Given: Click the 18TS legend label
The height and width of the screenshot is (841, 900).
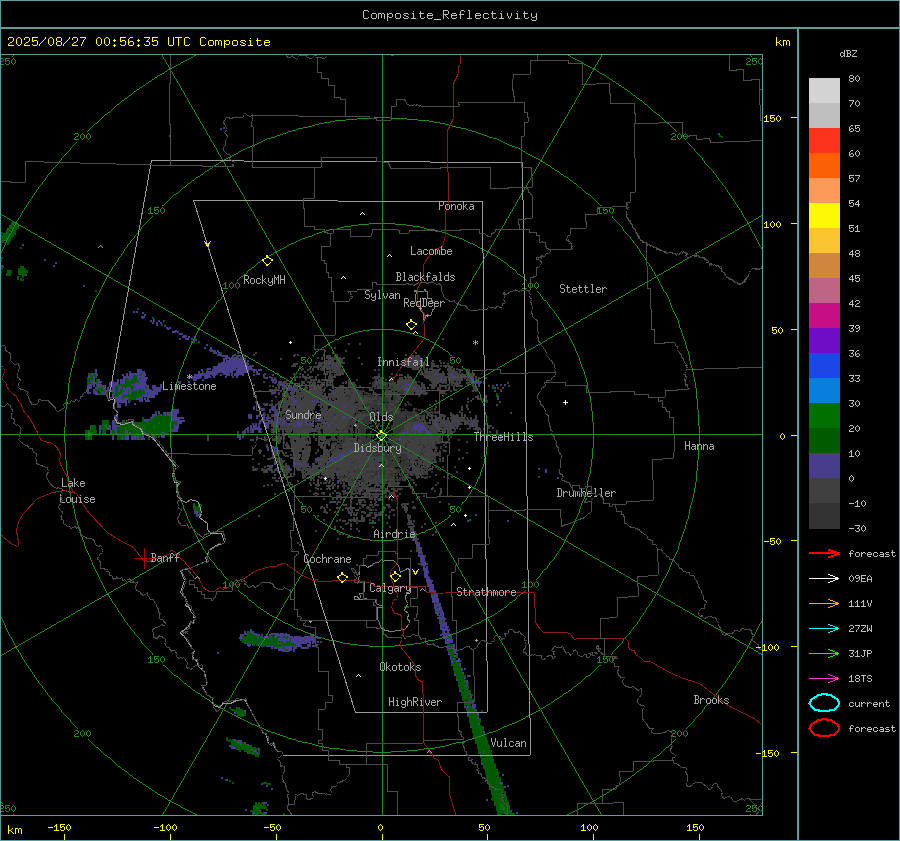Looking at the screenshot, I should coord(860,679).
